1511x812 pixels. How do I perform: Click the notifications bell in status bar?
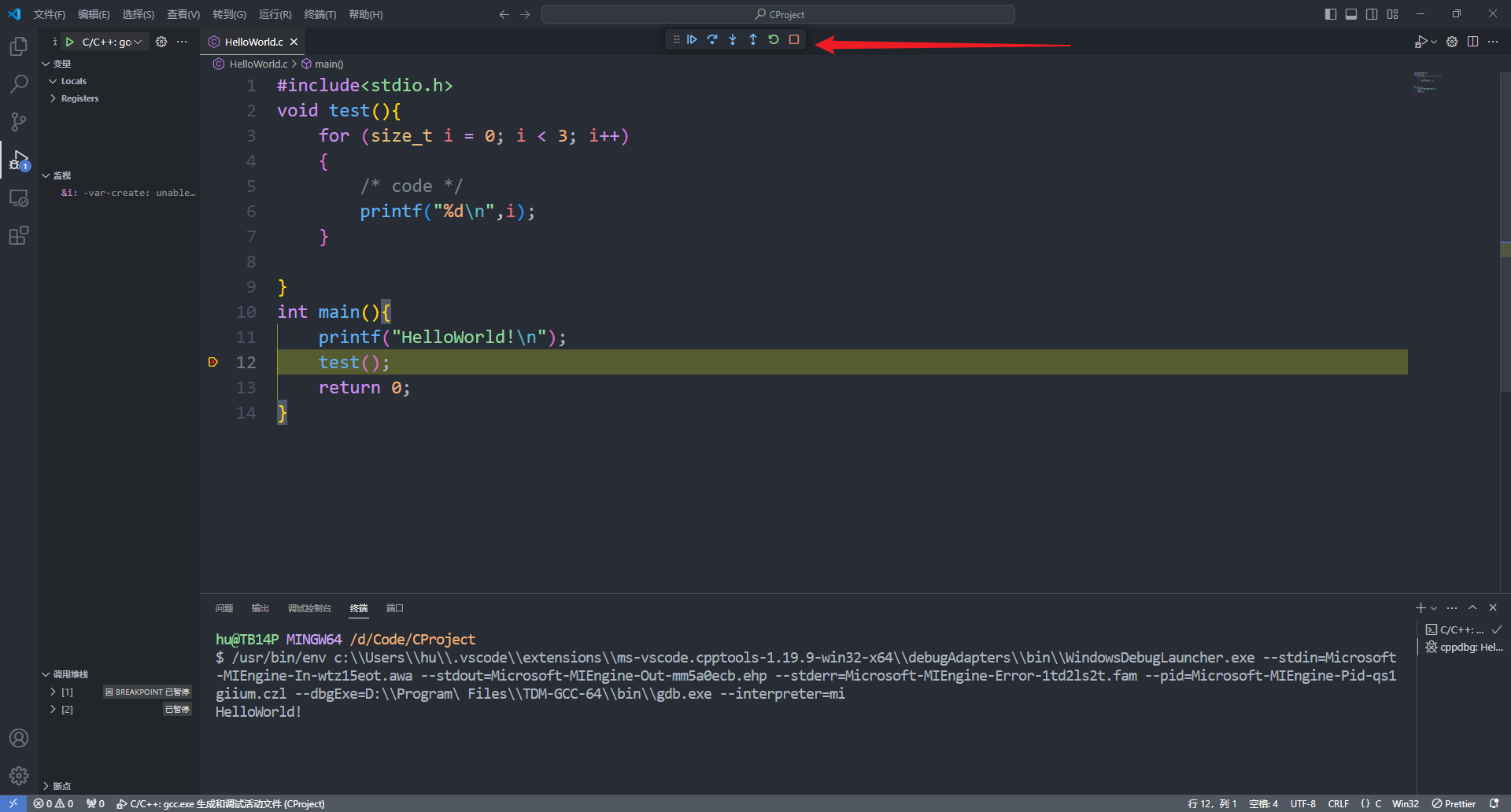tap(1494, 803)
